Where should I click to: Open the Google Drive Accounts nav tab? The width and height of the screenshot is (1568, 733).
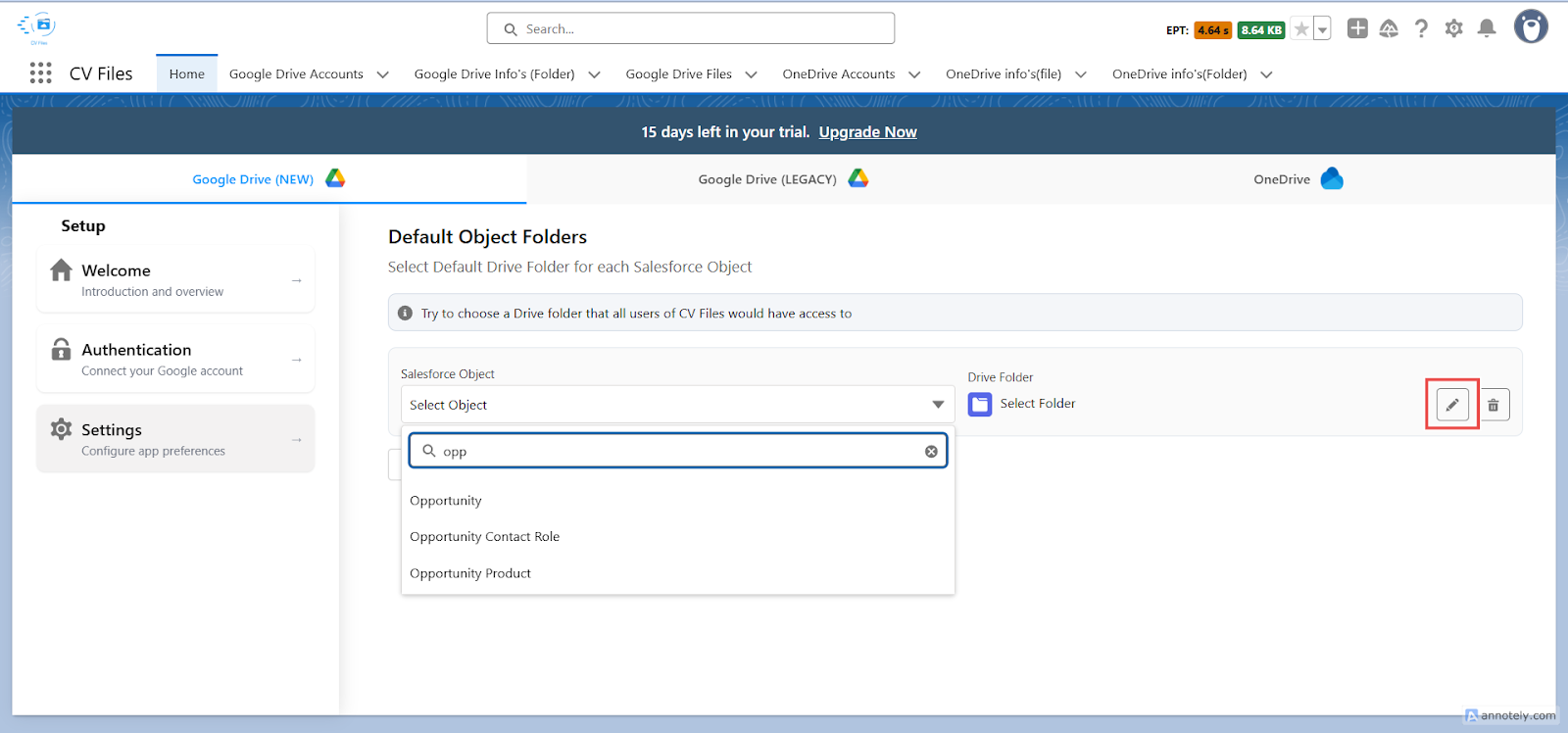pos(296,73)
